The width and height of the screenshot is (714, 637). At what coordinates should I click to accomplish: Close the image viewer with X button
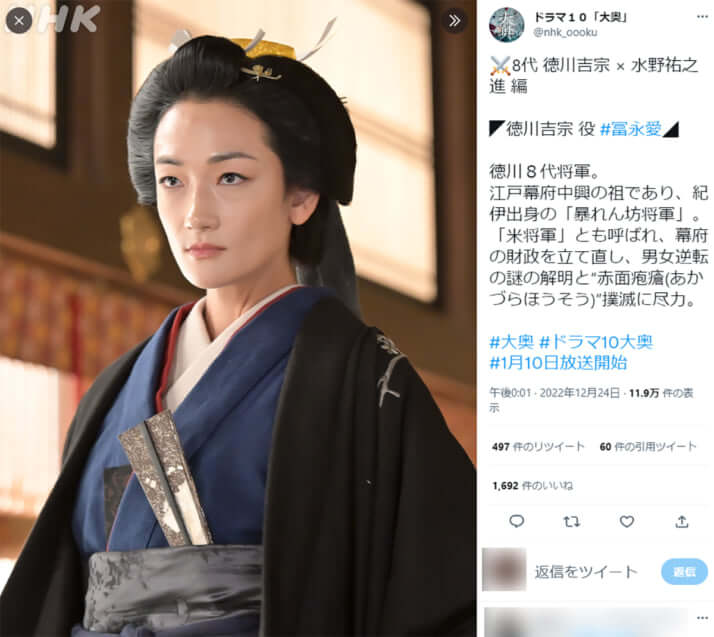(x=19, y=20)
